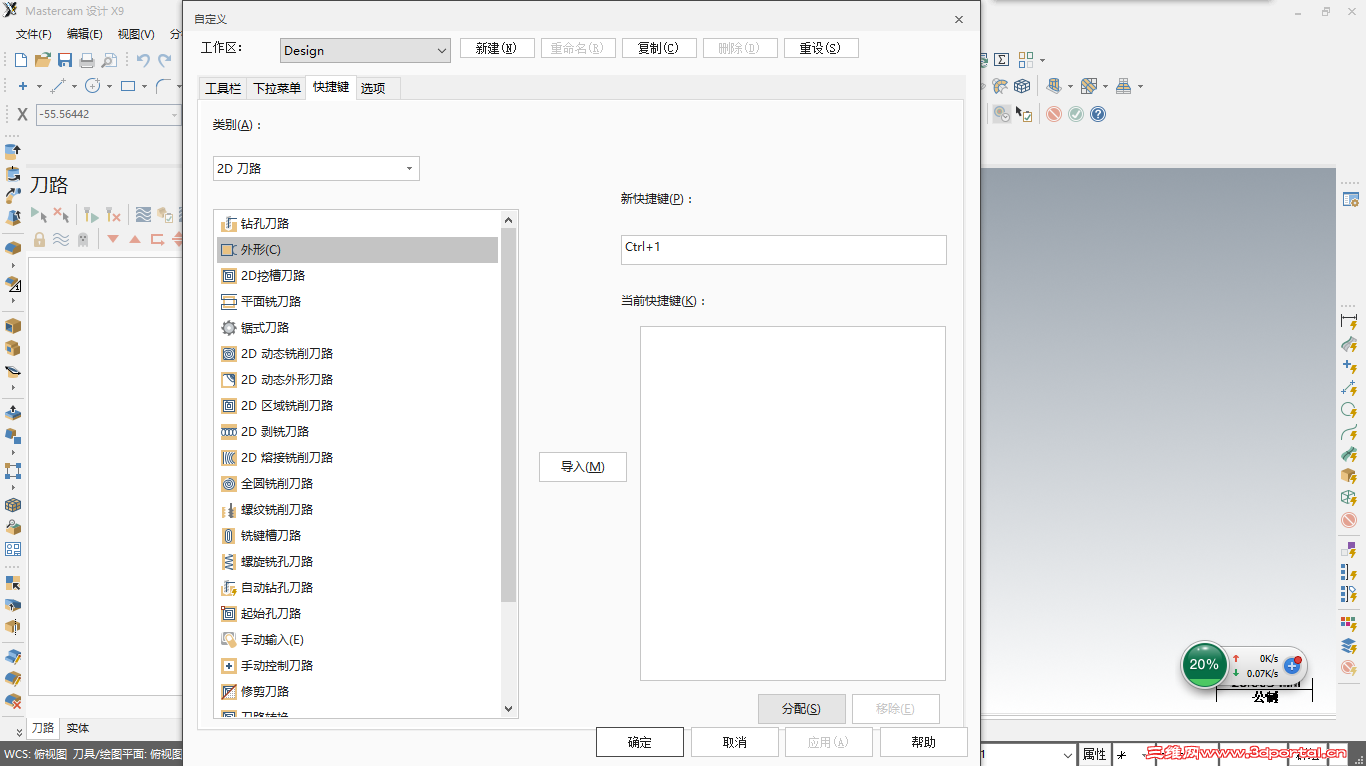Click the 确定 OK button
1366x766 pixels.
(640, 742)
